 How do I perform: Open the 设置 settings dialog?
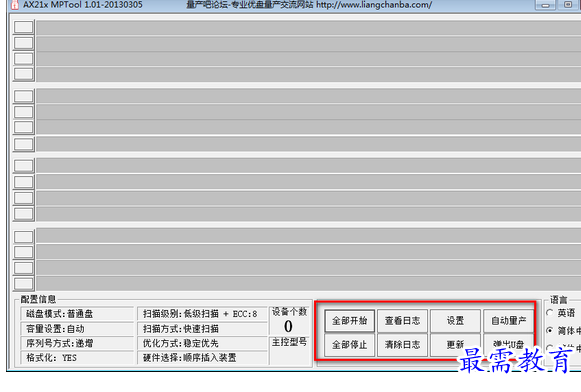click(455, 320)
